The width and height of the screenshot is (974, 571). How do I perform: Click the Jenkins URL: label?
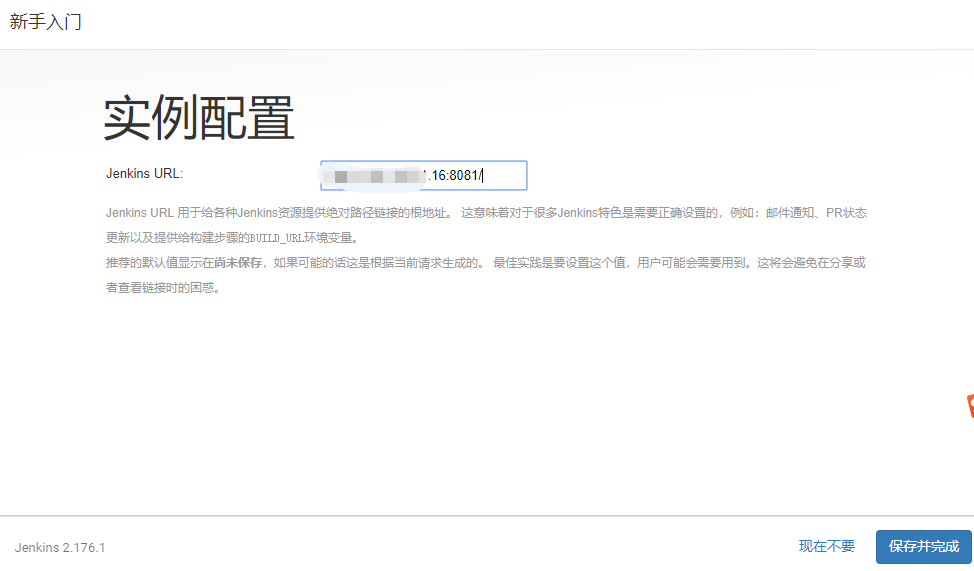(x=144, y=173)
